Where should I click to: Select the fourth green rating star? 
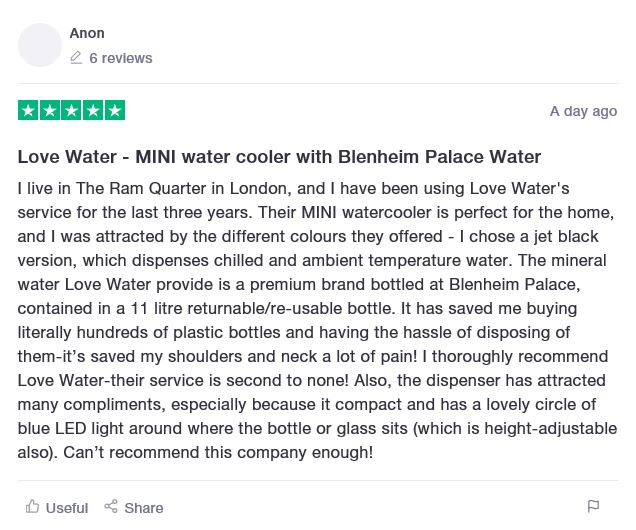[x=93, y=111]
